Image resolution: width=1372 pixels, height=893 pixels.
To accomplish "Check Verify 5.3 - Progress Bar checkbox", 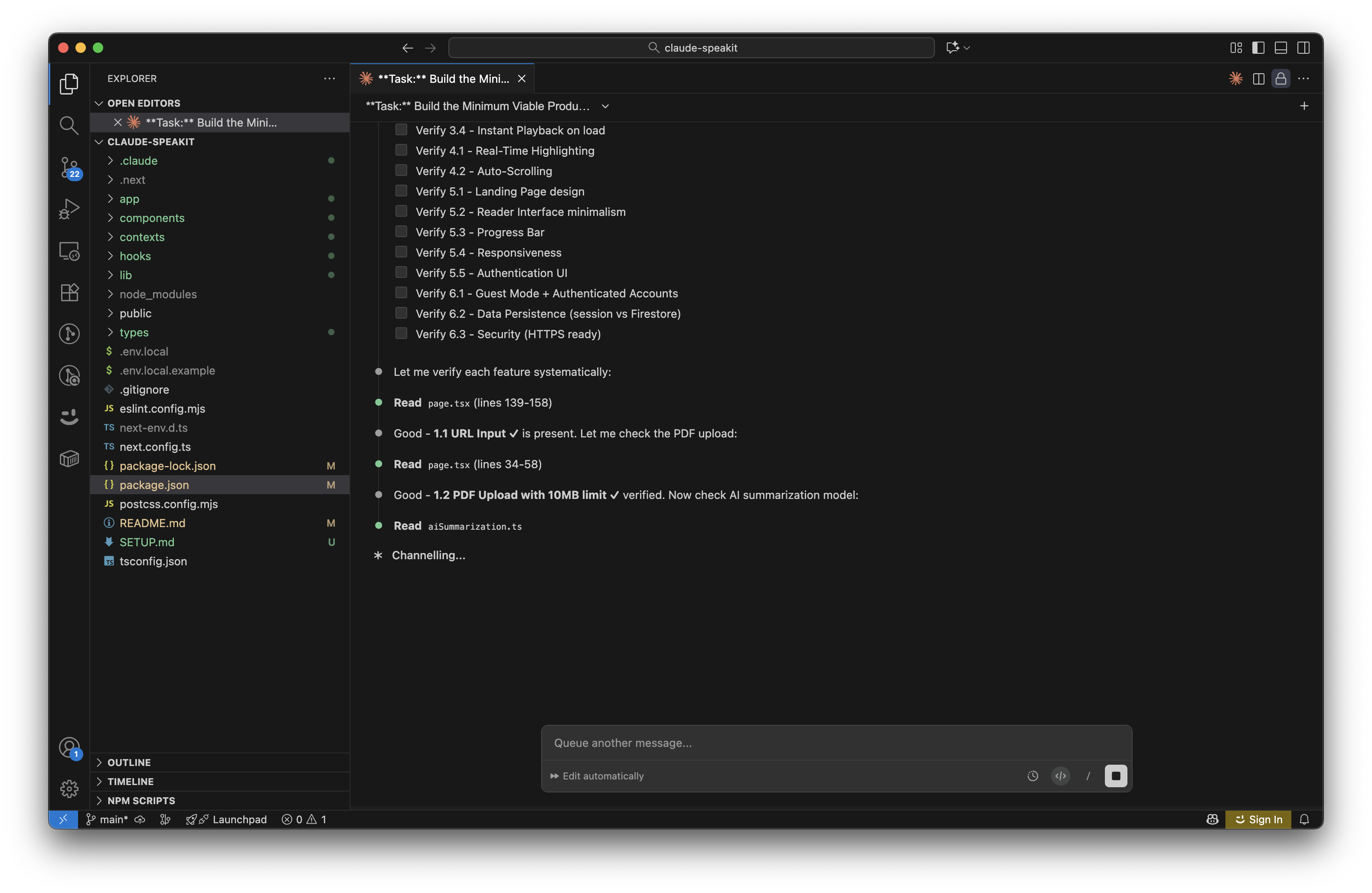I will click(x=401, y=231).
